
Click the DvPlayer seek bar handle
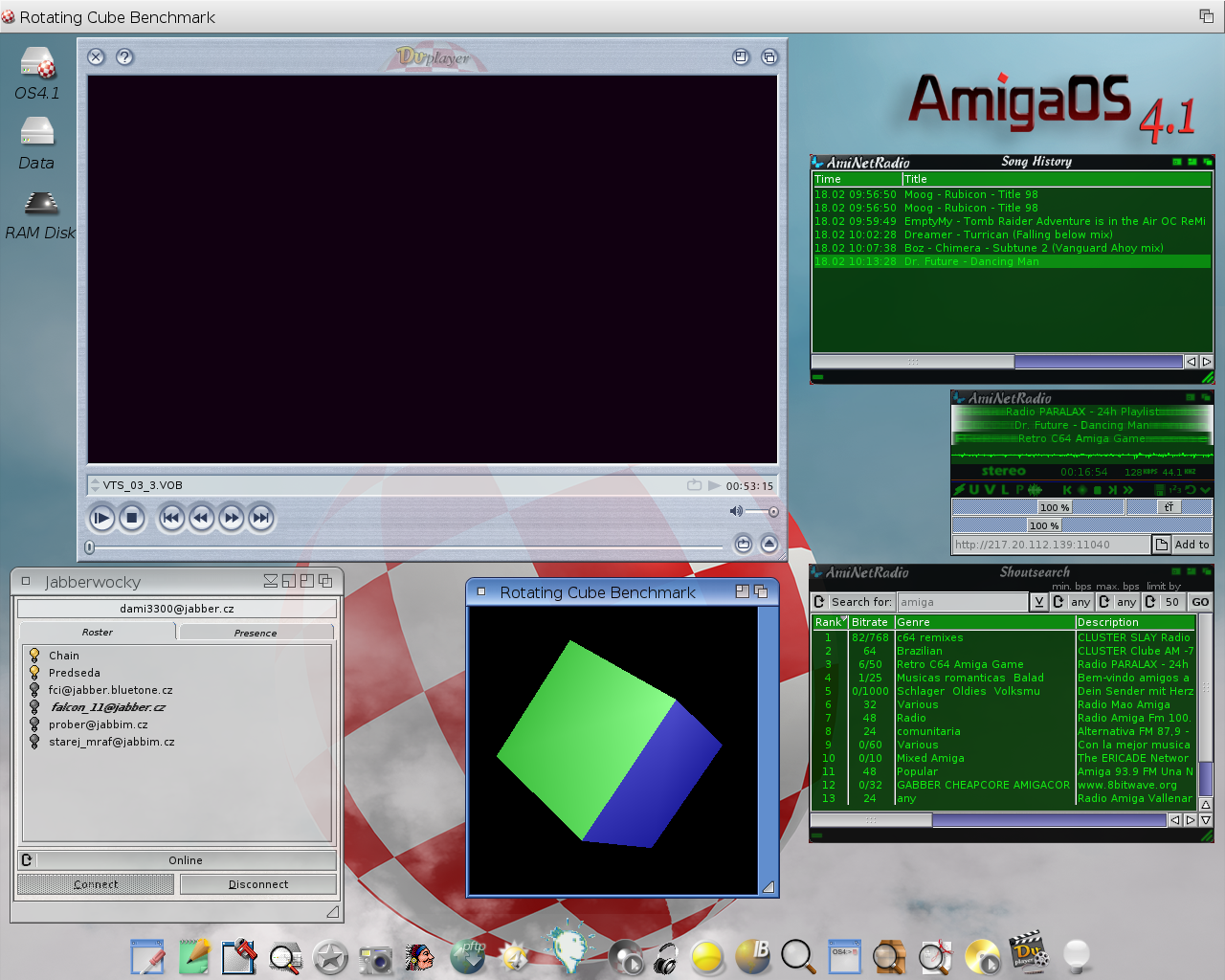click(89, 547)
